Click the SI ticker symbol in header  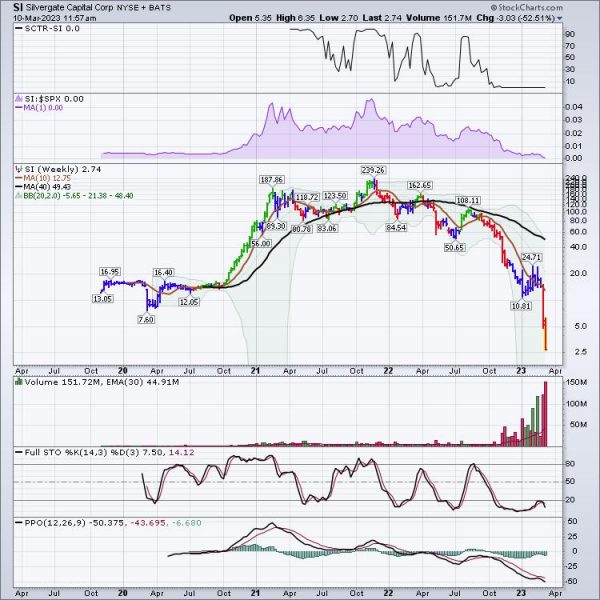[x=18, y=7]
